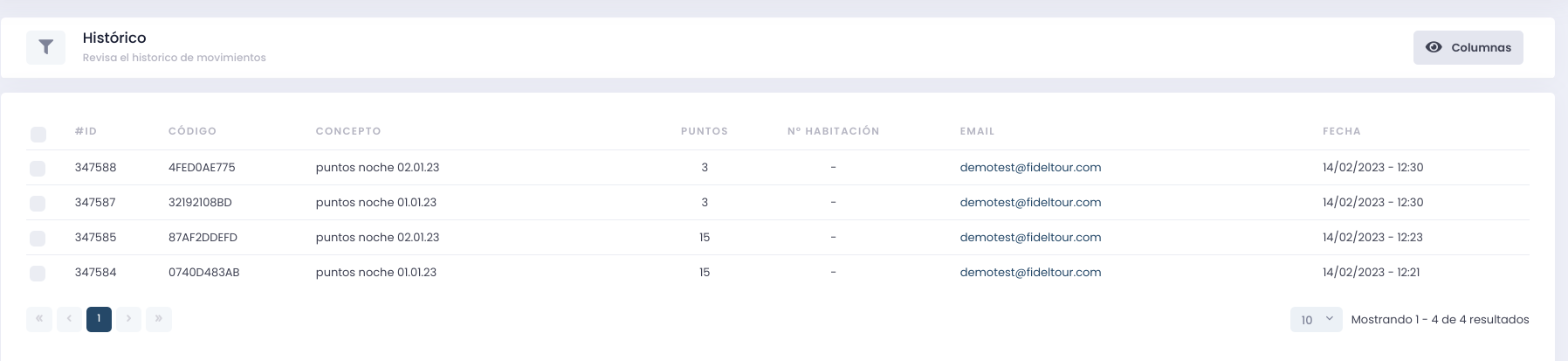Open the 10 results-per-page dropdown
This screenshot has width=1568, height=361.
pos(1316,320)
